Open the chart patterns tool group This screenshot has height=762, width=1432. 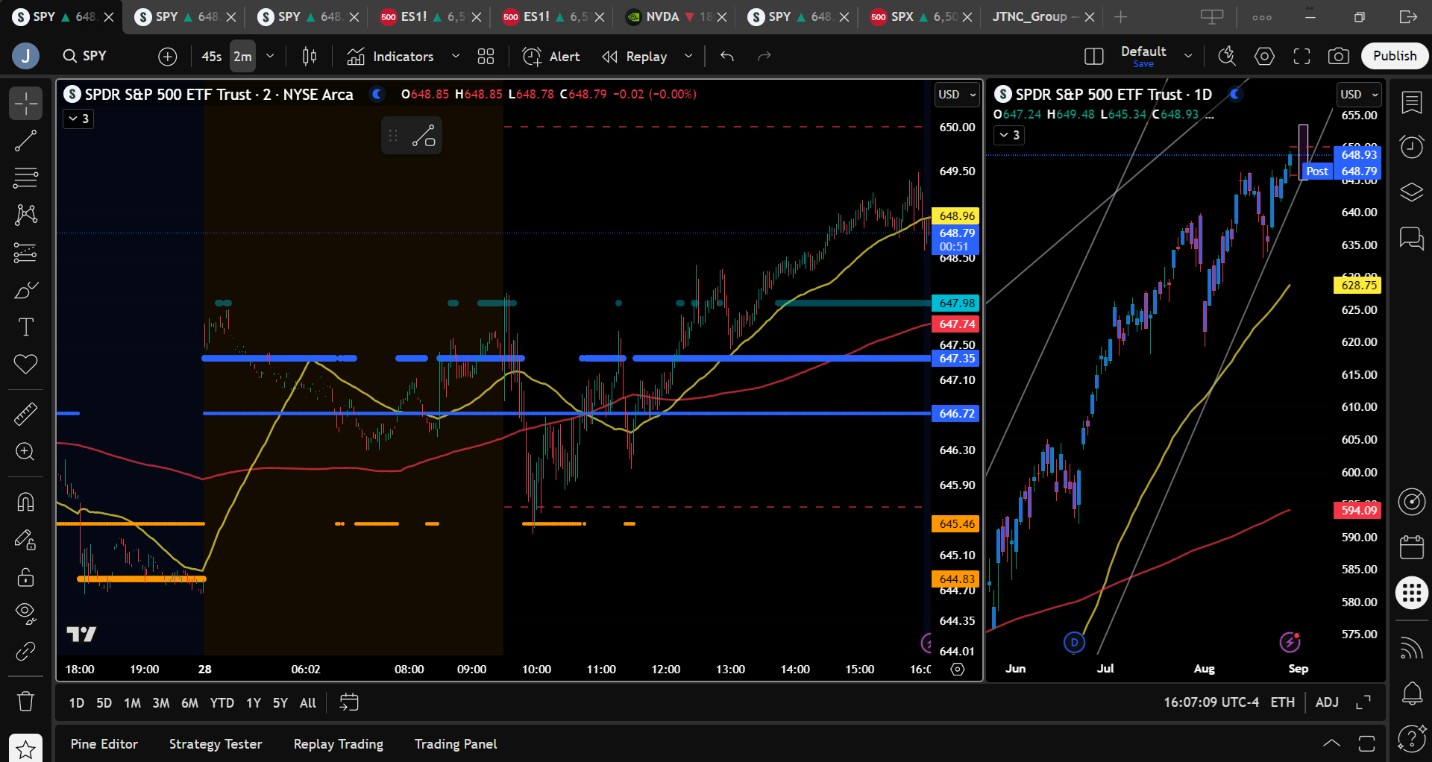click(x=26, y=215)
